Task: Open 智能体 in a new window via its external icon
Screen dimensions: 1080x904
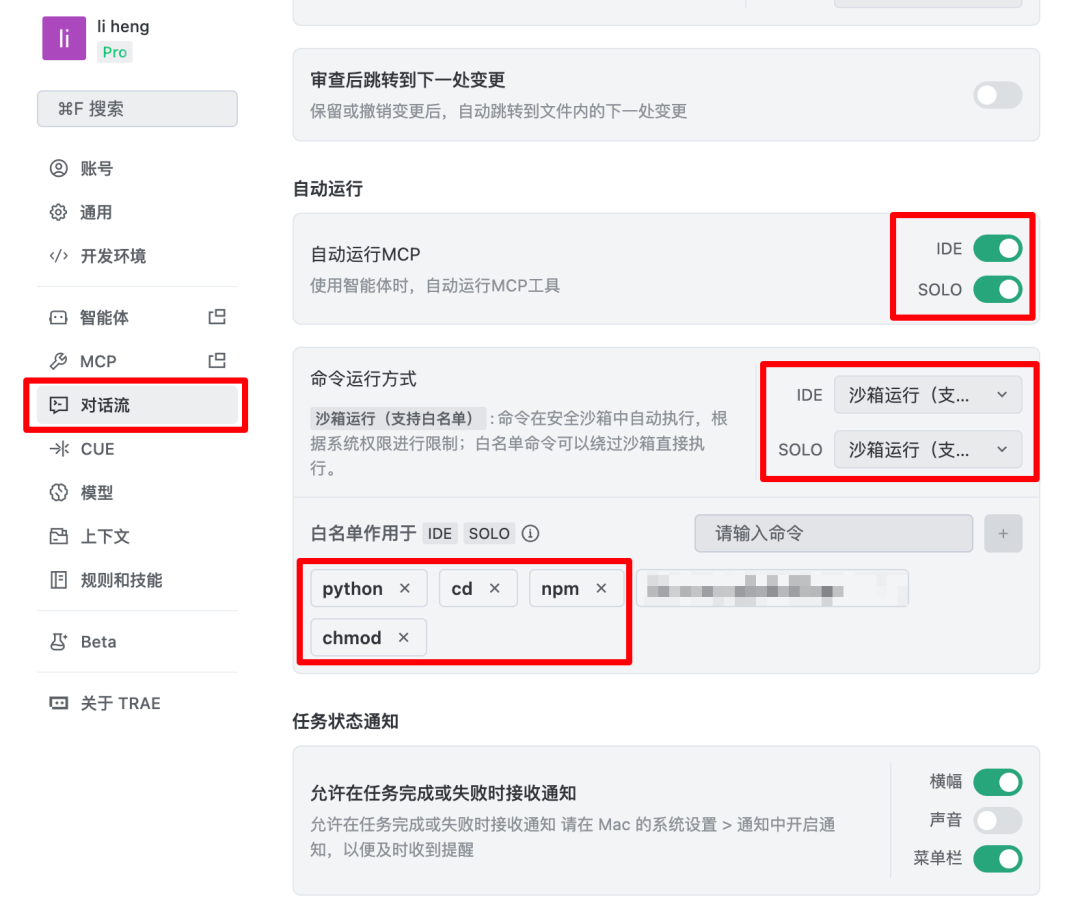Action: click(x=217, y=317)
